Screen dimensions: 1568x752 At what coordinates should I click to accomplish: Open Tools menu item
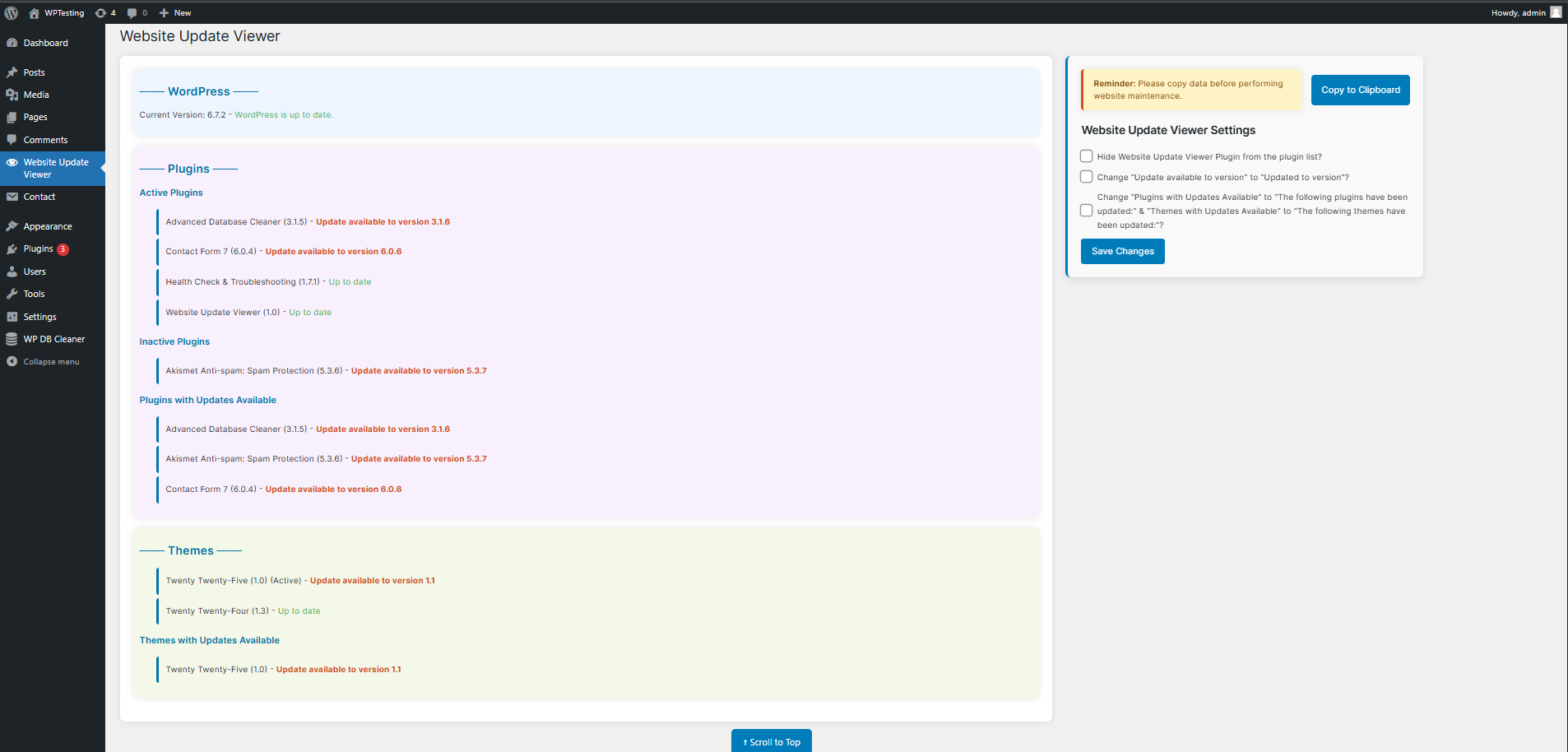53,294
